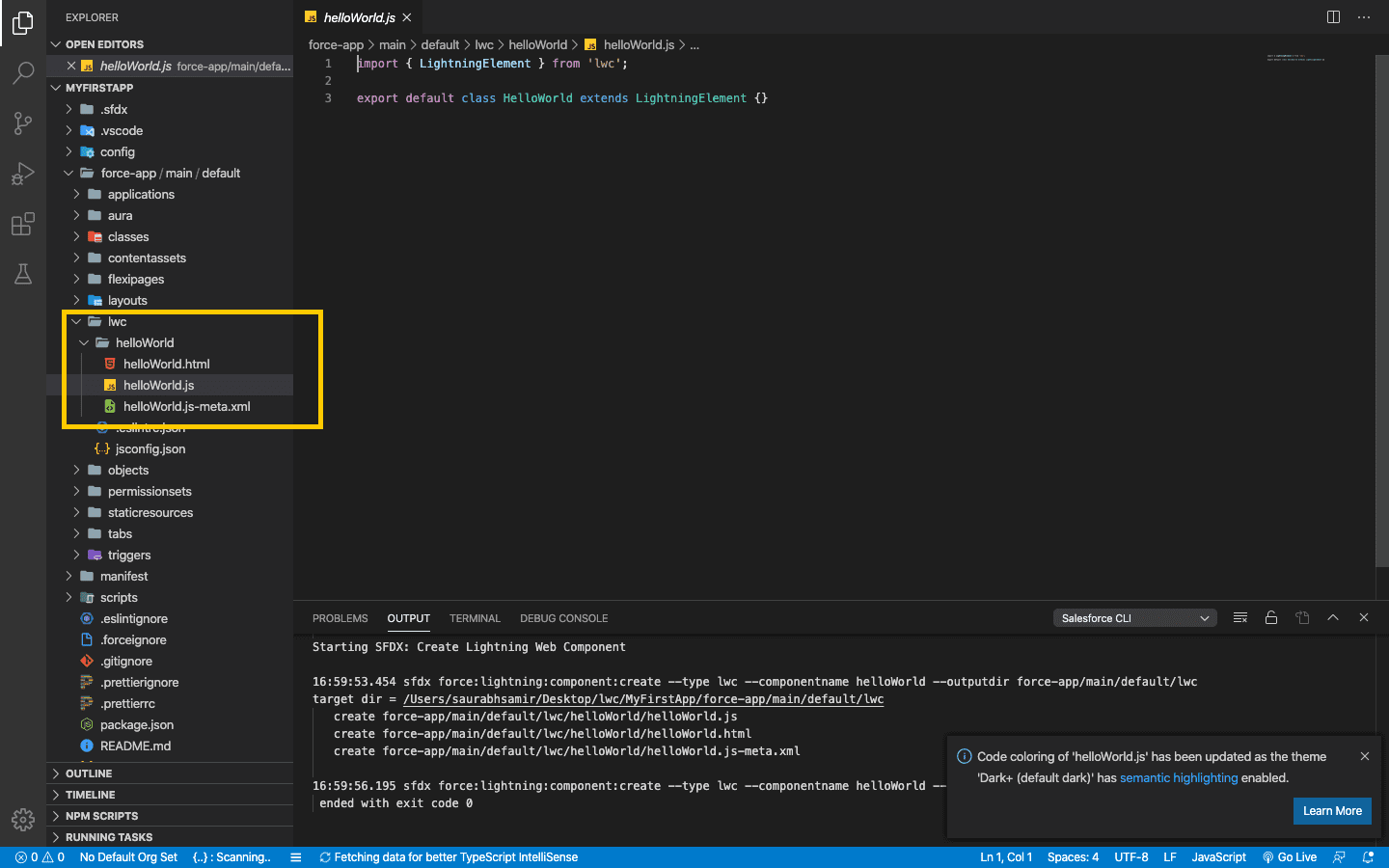Click Go Live server button
1389x868 pixels.
click(1290, 857)
